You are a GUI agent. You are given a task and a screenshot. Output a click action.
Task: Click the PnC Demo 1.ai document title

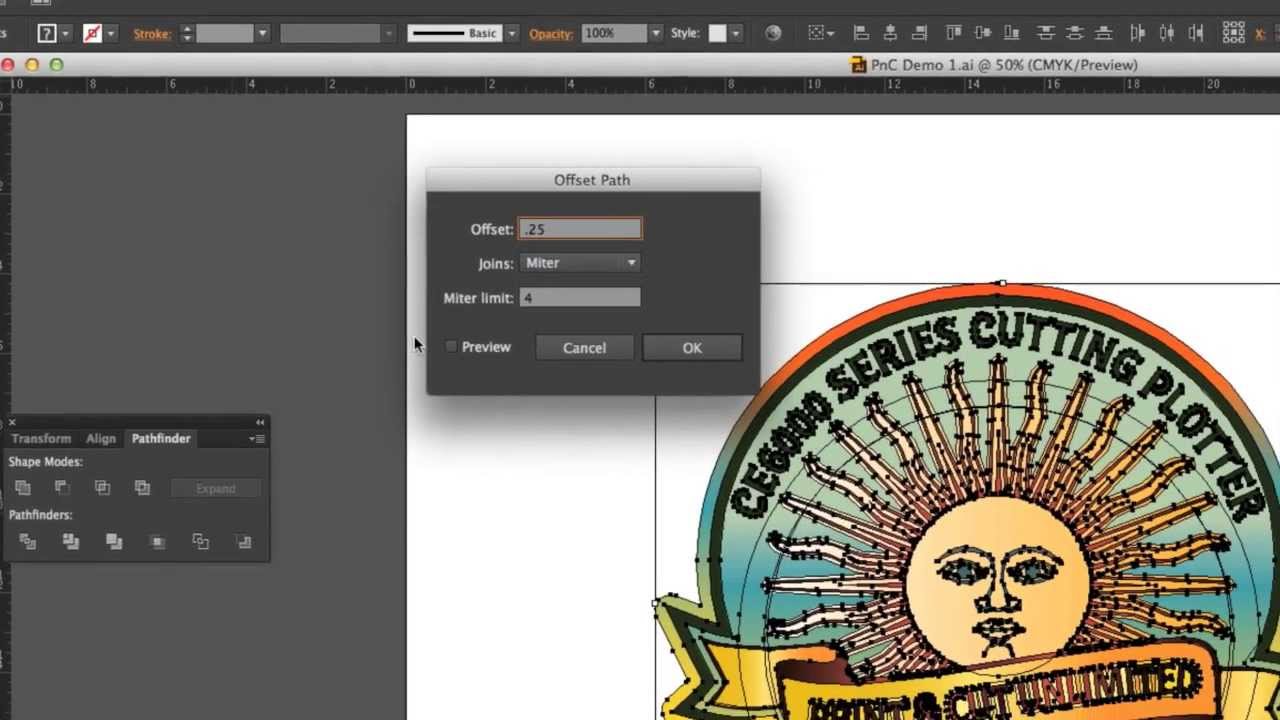[1004, 65]
